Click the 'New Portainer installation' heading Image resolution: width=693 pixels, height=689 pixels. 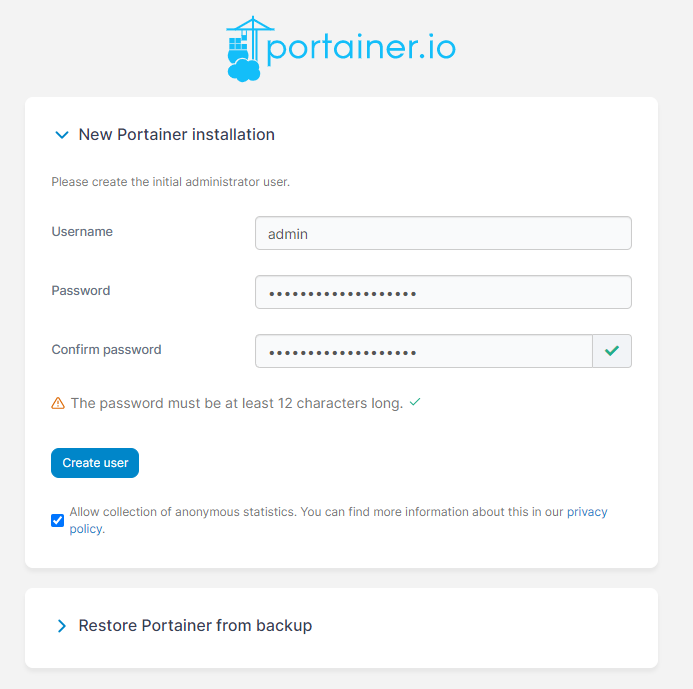tap(176, 135)
